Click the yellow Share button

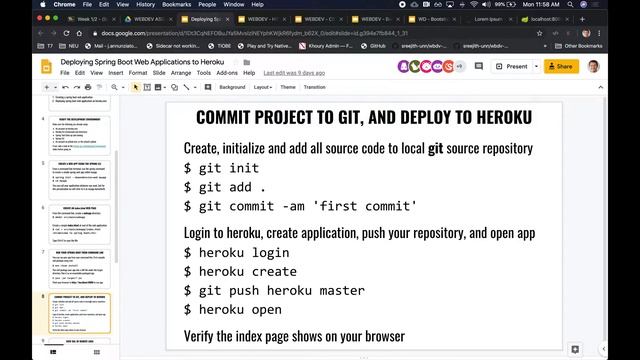point(561,67)
